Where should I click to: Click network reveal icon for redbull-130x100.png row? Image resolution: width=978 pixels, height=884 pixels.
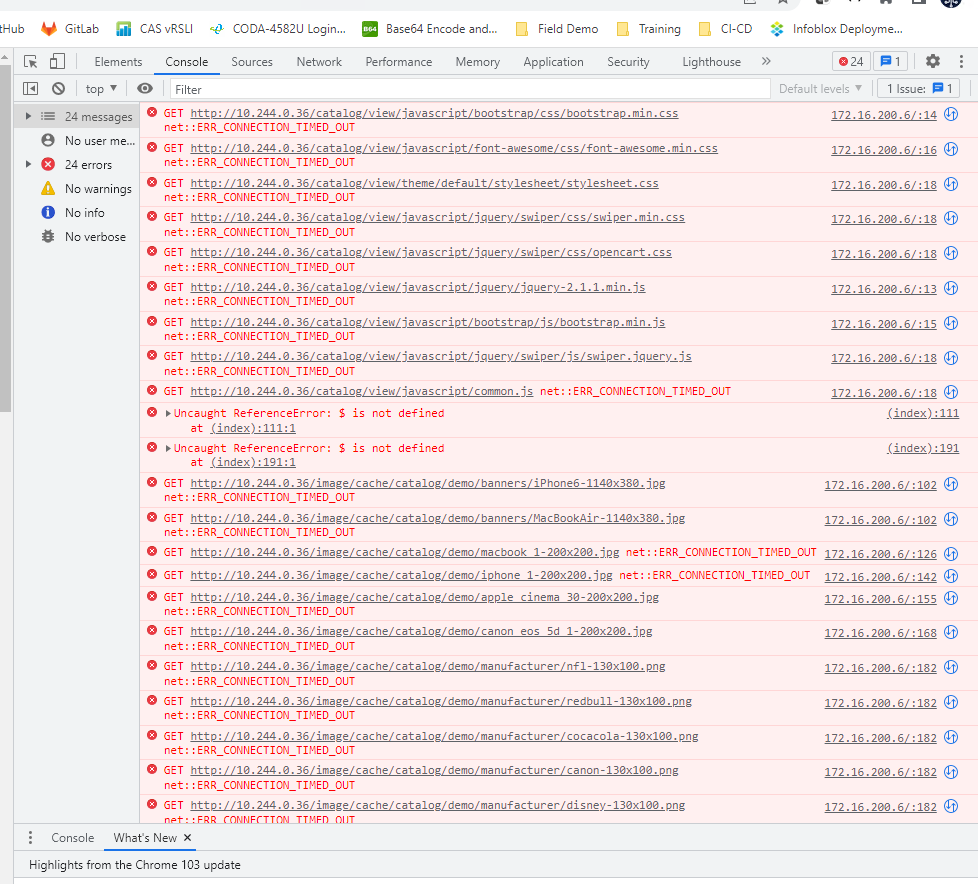951,702
